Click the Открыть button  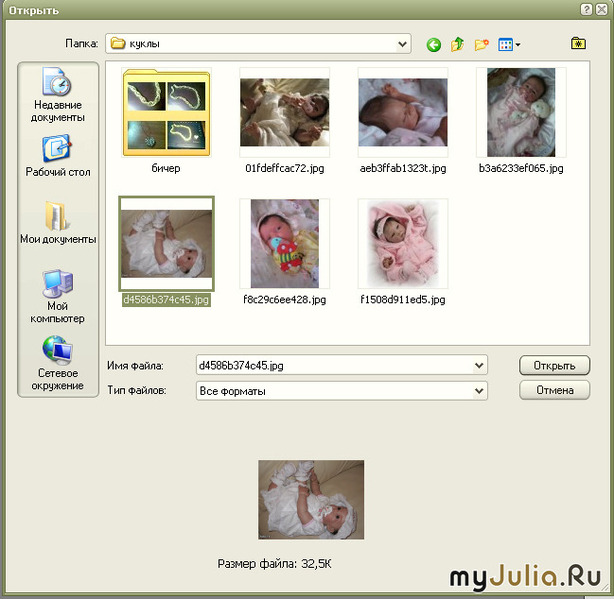tap(554, 366)
